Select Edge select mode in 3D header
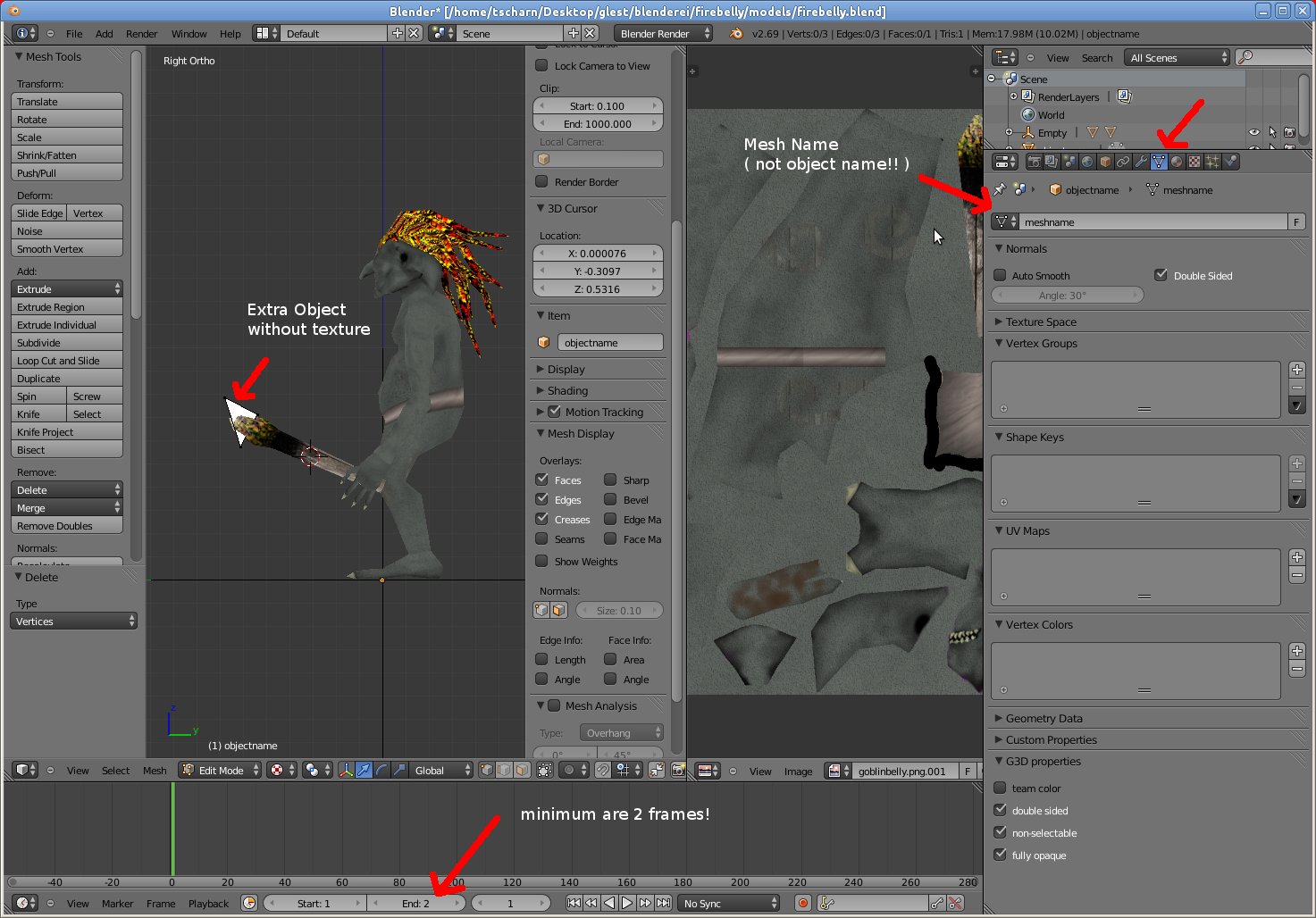This screenshot has width=1316, height=918. [x=505, y=770]
